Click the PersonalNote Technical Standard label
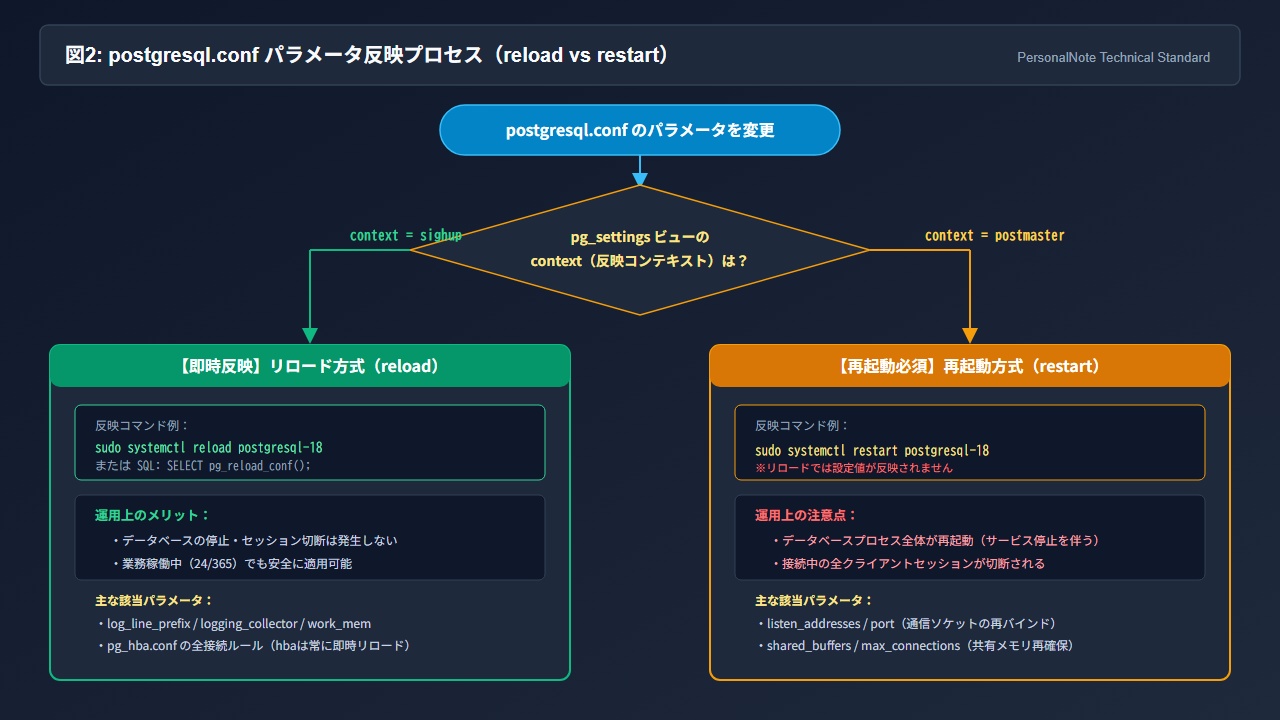The height and width of the screenshot is (720, 1280). [x=1113, y=58]
